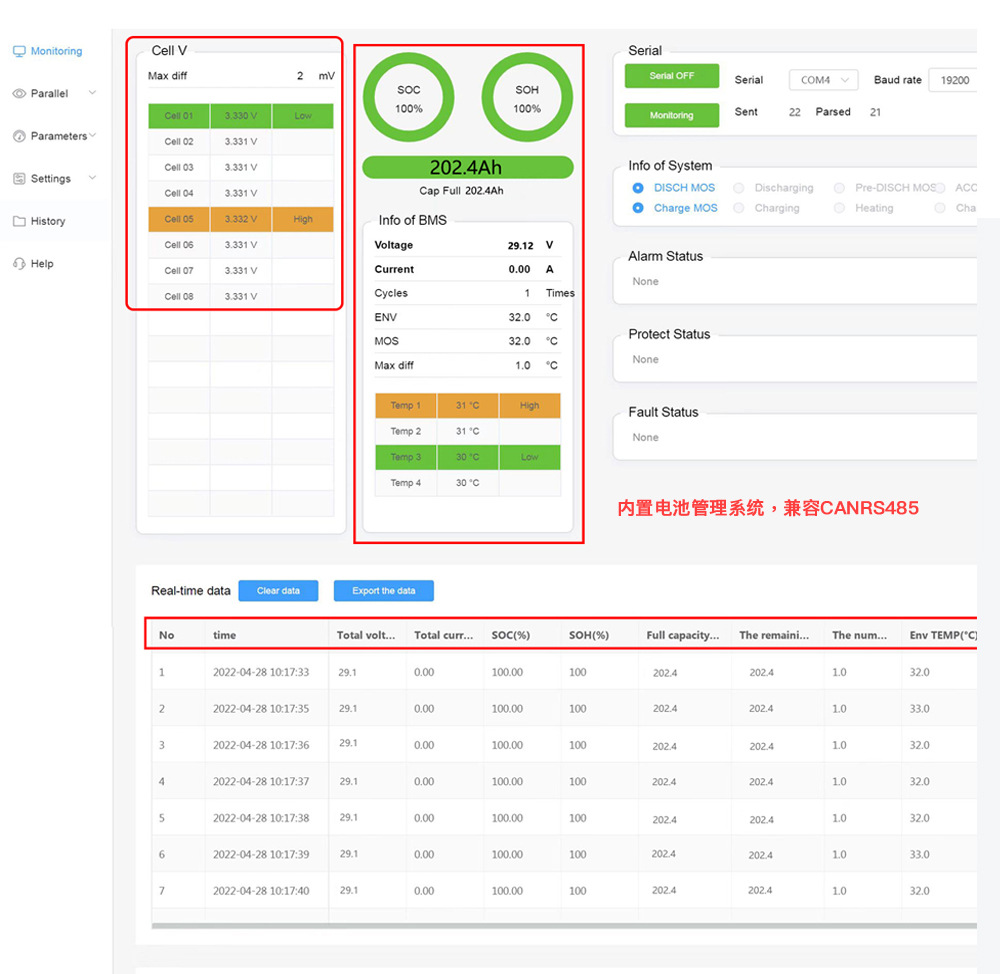
Task: Click the green Monitoring button
Action: click(672, 115)
